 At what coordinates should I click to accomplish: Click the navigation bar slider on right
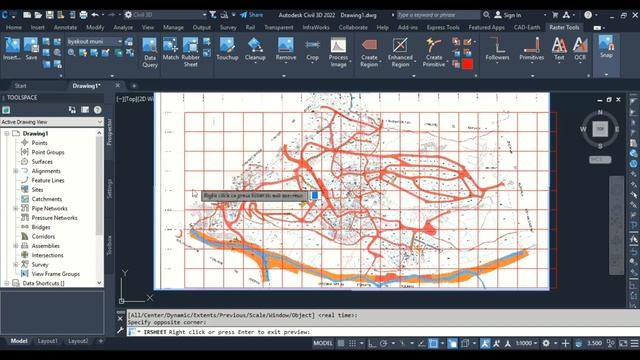point(616,225)
